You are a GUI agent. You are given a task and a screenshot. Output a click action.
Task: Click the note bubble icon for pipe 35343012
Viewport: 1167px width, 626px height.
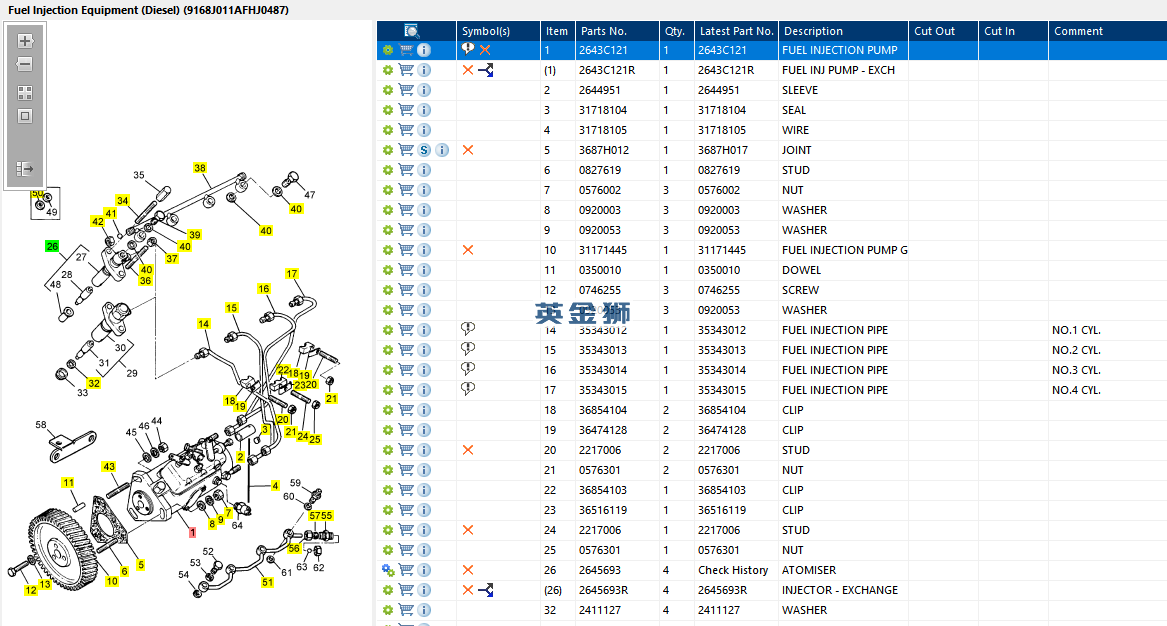(x=467, y=330)
